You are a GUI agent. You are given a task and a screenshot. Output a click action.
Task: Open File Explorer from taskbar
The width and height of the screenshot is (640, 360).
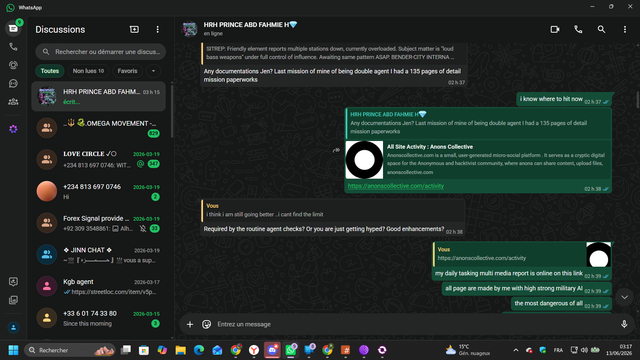180,350
